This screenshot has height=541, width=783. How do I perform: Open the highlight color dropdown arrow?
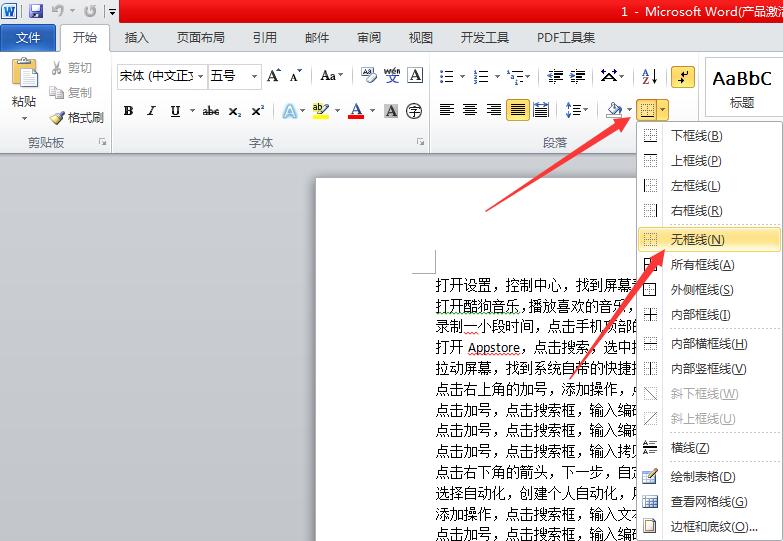[x=338, y=111]
